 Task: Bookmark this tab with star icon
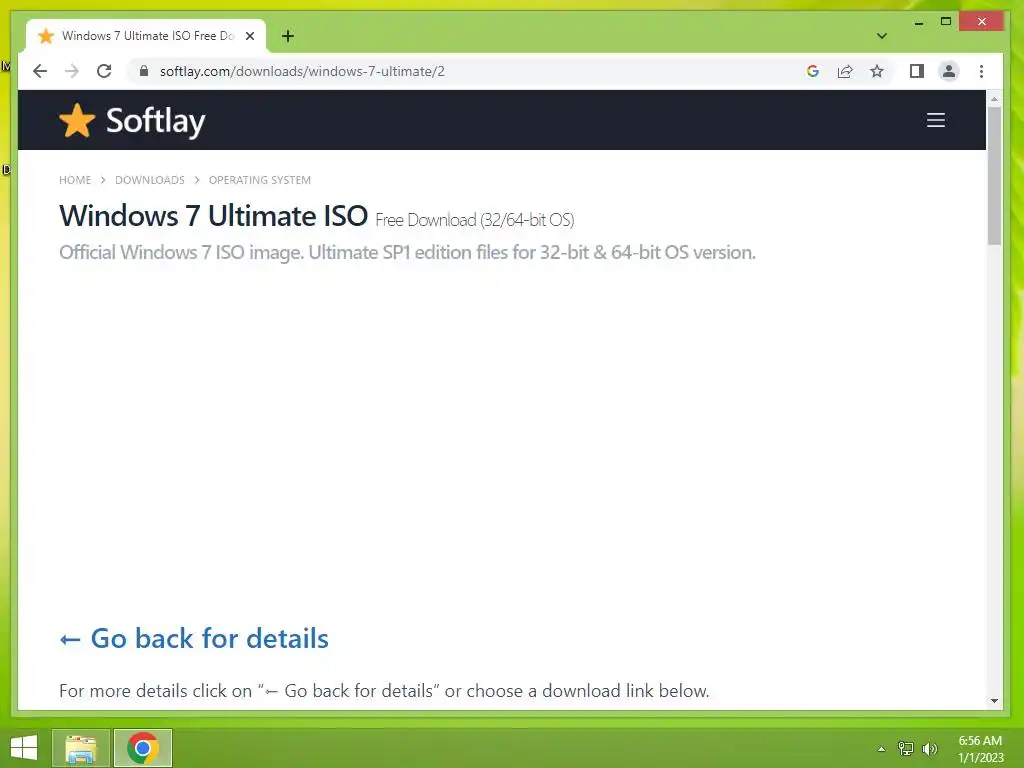pos(876,71)
